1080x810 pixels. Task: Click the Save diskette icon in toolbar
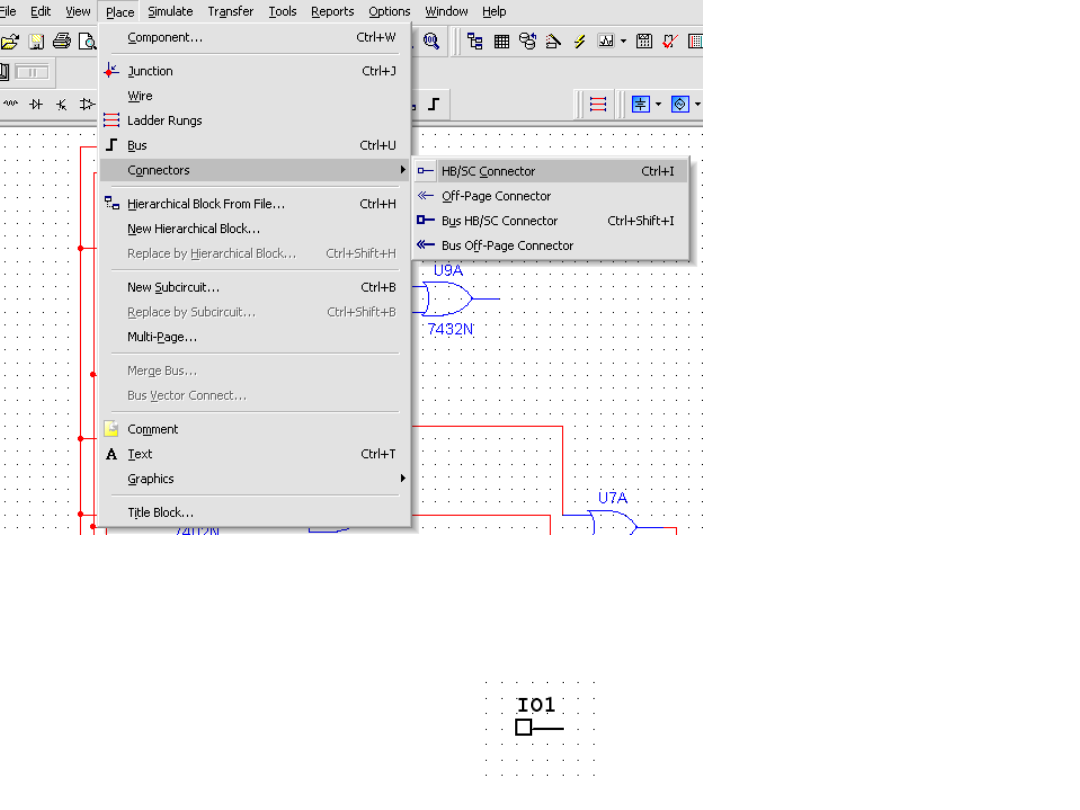tap(36, 41)
